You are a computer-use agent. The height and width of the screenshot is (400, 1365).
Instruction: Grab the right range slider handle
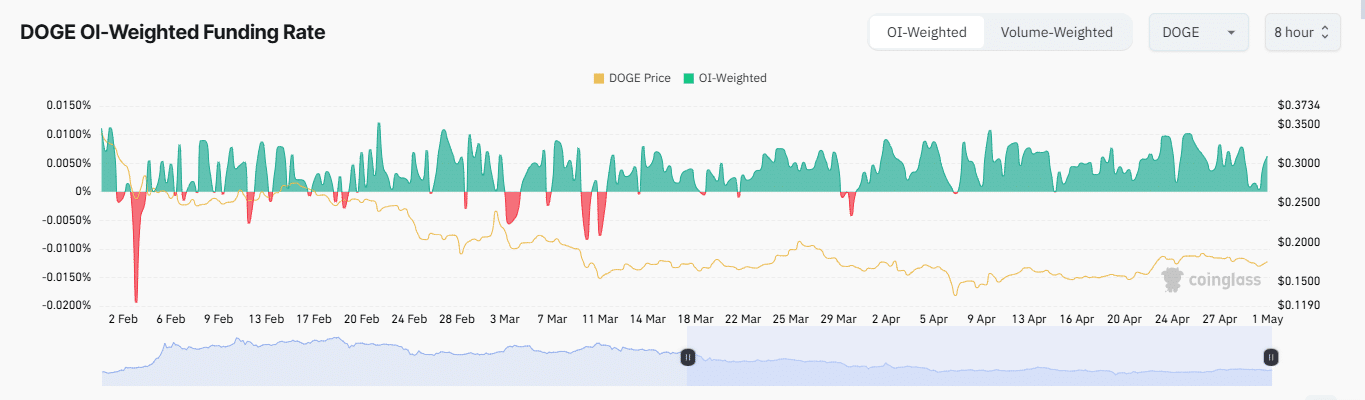tap(1270, 356)
